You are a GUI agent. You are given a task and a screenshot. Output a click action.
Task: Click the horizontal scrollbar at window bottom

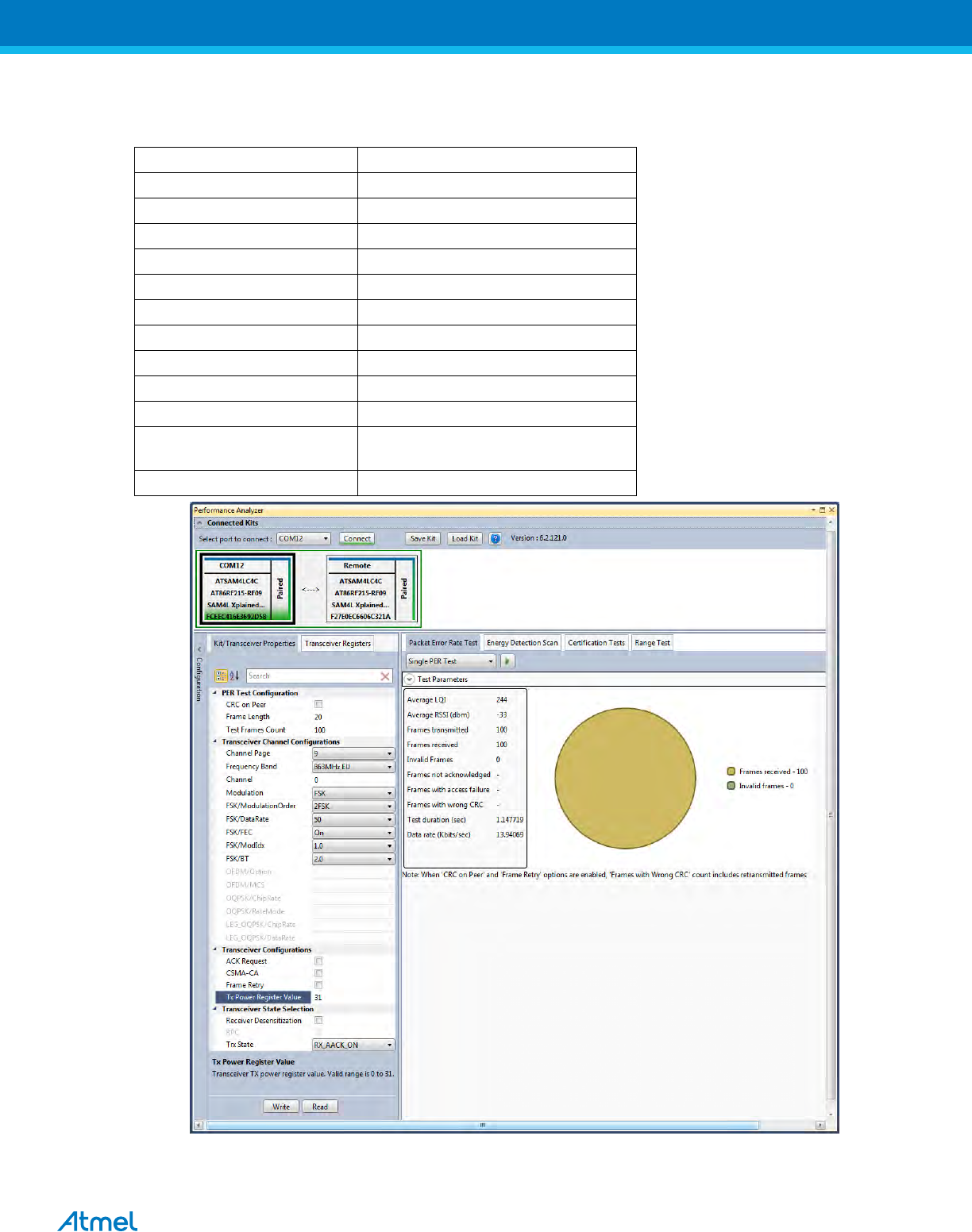(x=482, y=1125)
